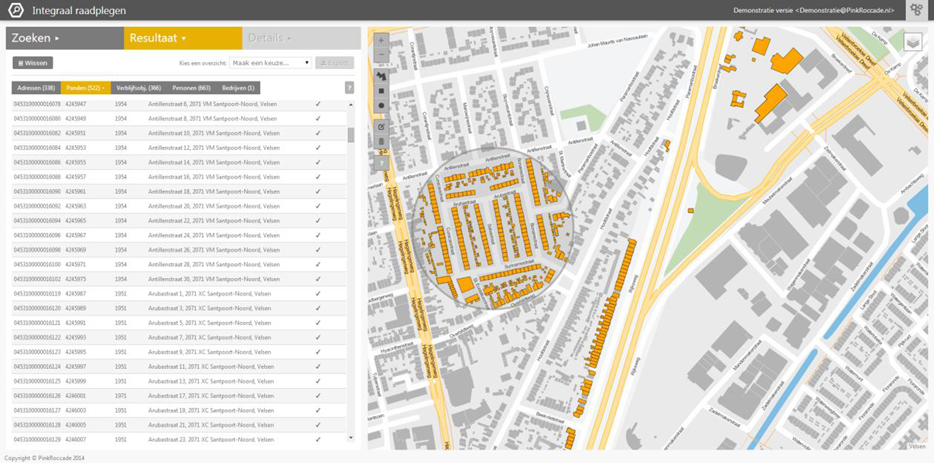Switch to the Adressen (338) tab
Viewport: 934px width, 463px height.
pyautogui.click(x=35, y=88)
